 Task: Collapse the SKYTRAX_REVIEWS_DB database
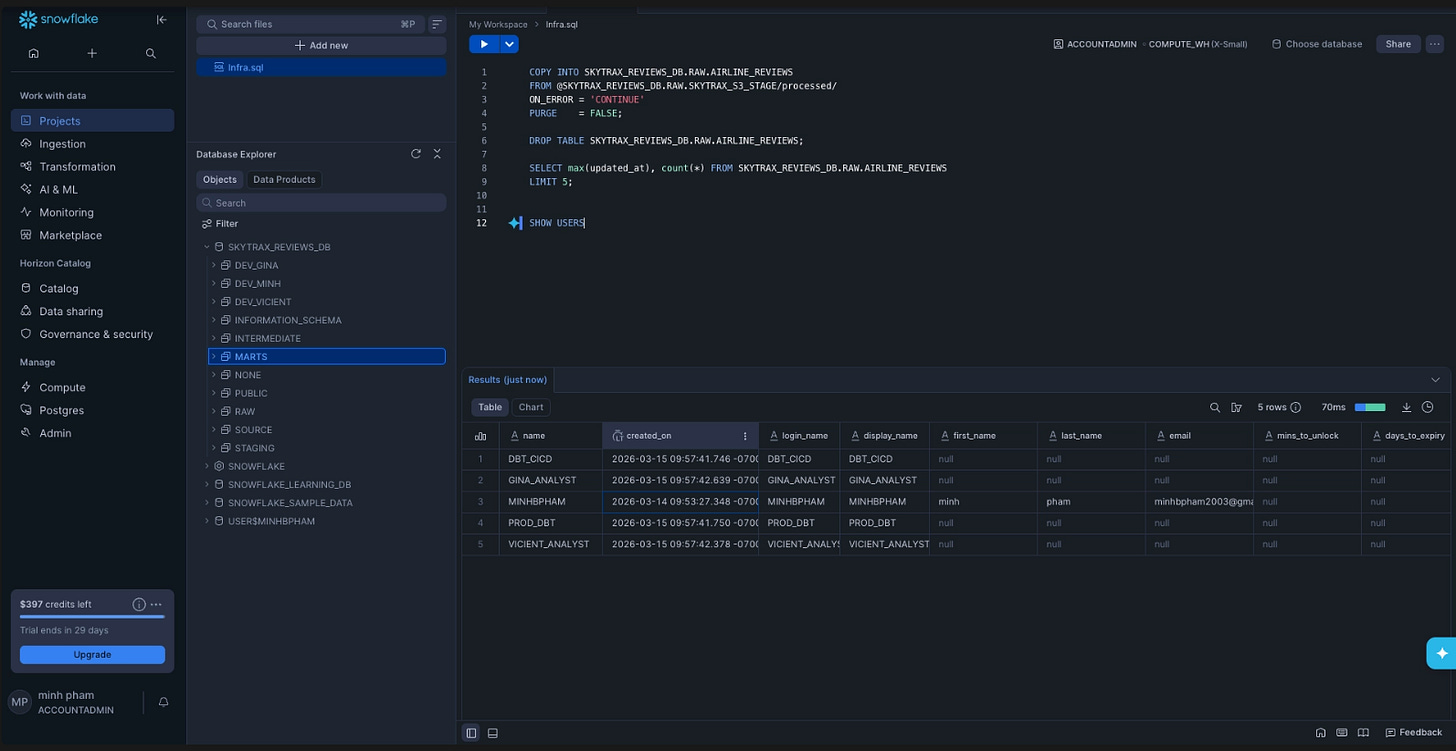207,247
